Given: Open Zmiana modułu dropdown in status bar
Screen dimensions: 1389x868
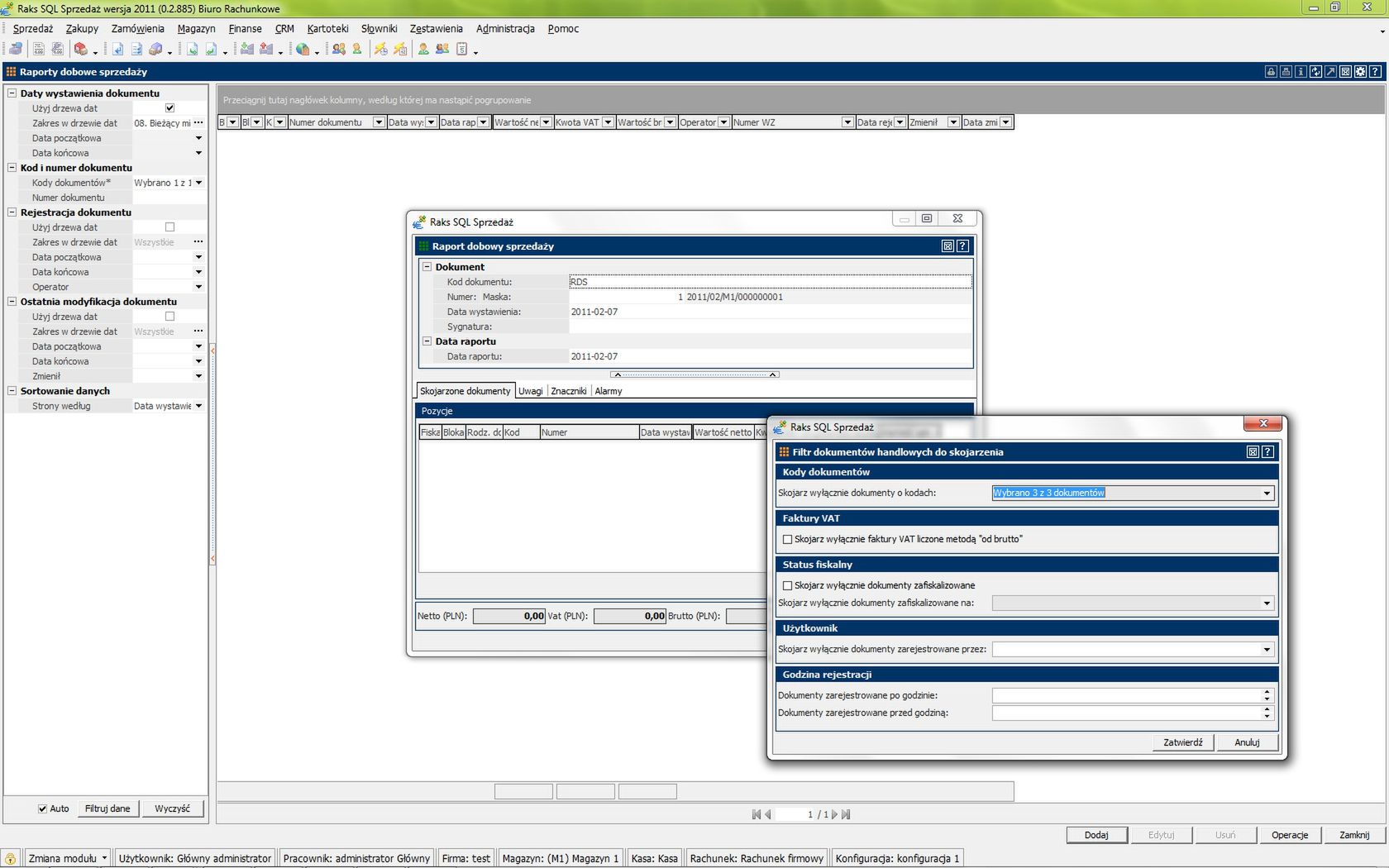Looking at the screenshot, I should pos(104,859).
